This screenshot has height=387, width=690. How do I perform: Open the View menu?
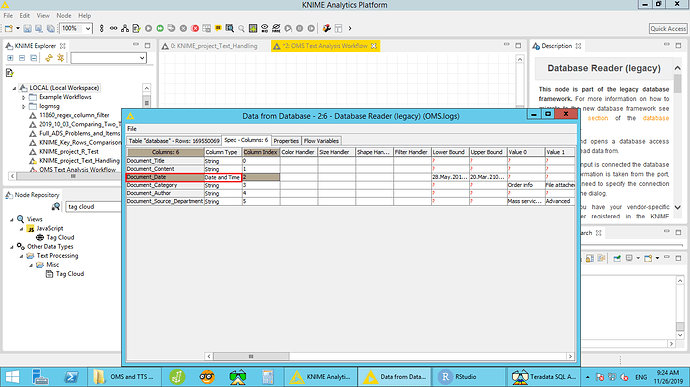(43, 15)
